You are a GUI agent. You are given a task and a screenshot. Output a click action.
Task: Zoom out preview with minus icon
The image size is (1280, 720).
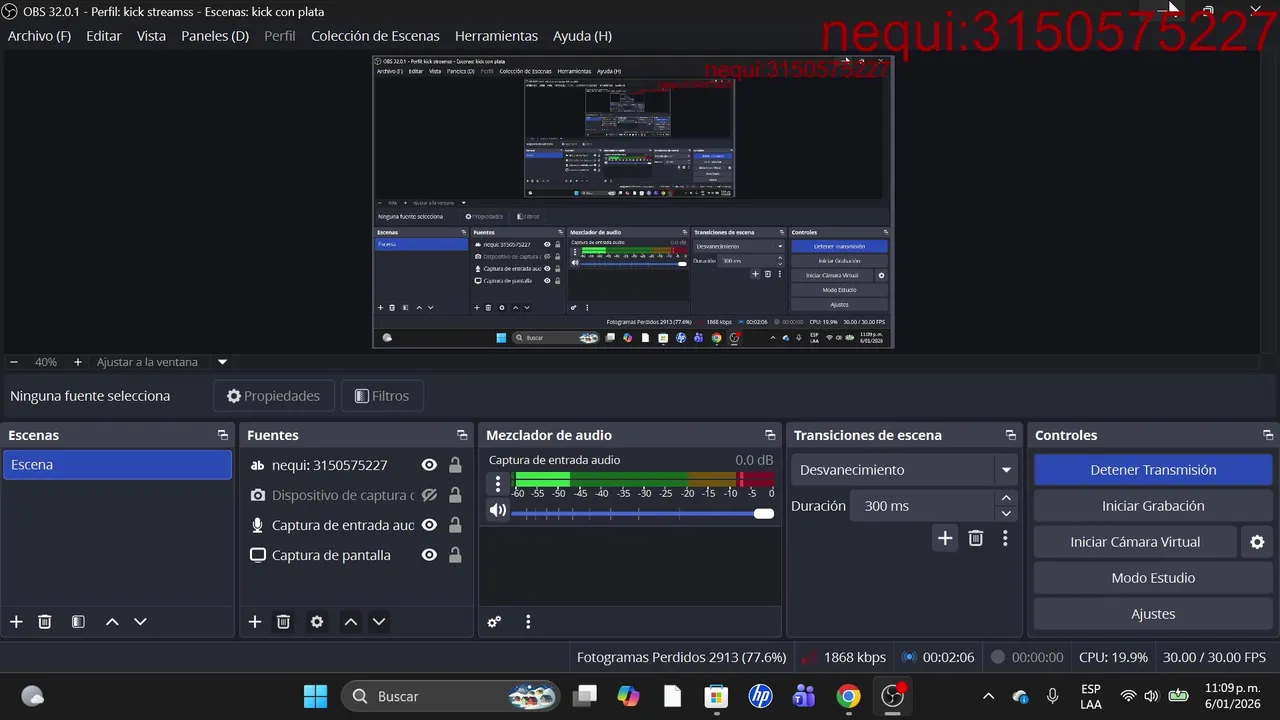(14, 362)
